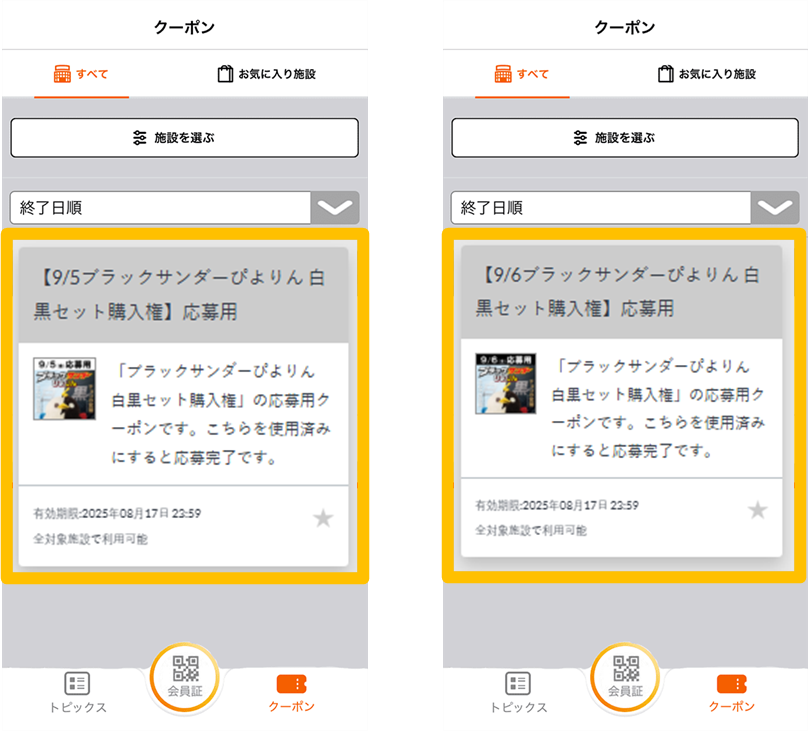
Task: Open お気に入り施設 tab on the 9/6 coupon screen
Action: tap(707, 74)
